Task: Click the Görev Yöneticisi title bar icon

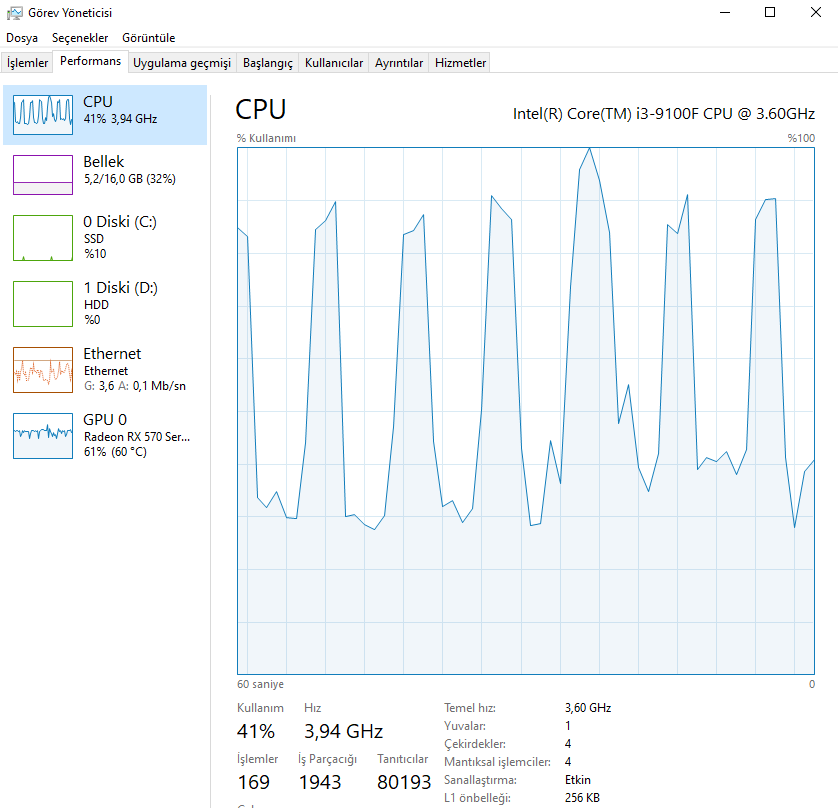Action: (14, 13)
